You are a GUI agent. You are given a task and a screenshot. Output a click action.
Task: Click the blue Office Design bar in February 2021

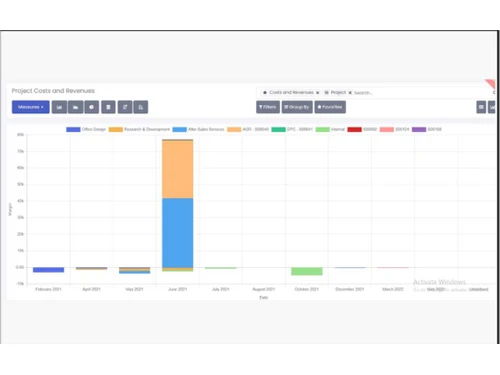coord(49,270)
